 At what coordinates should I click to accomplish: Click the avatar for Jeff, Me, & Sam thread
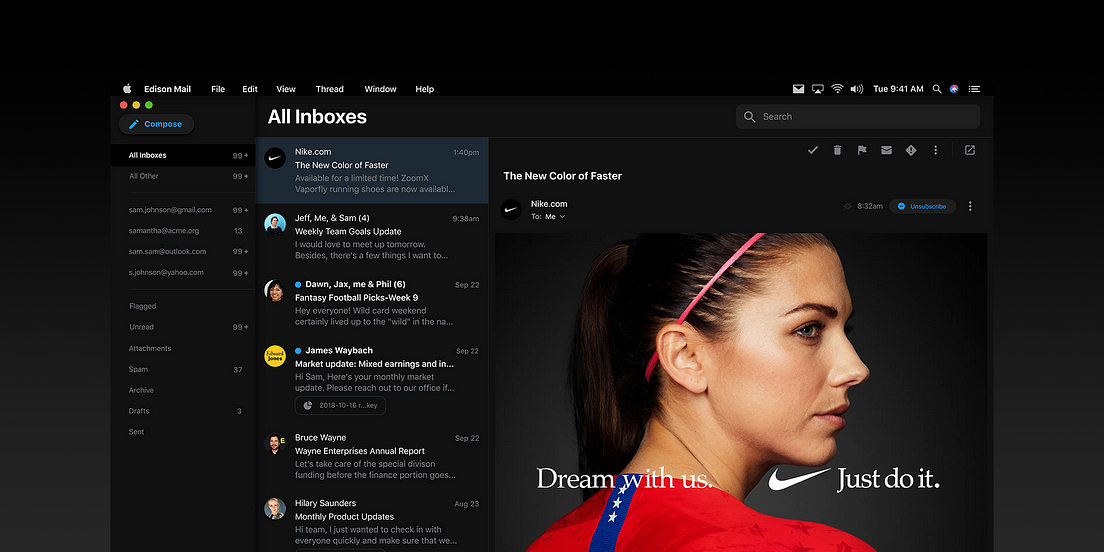point(275,224)
